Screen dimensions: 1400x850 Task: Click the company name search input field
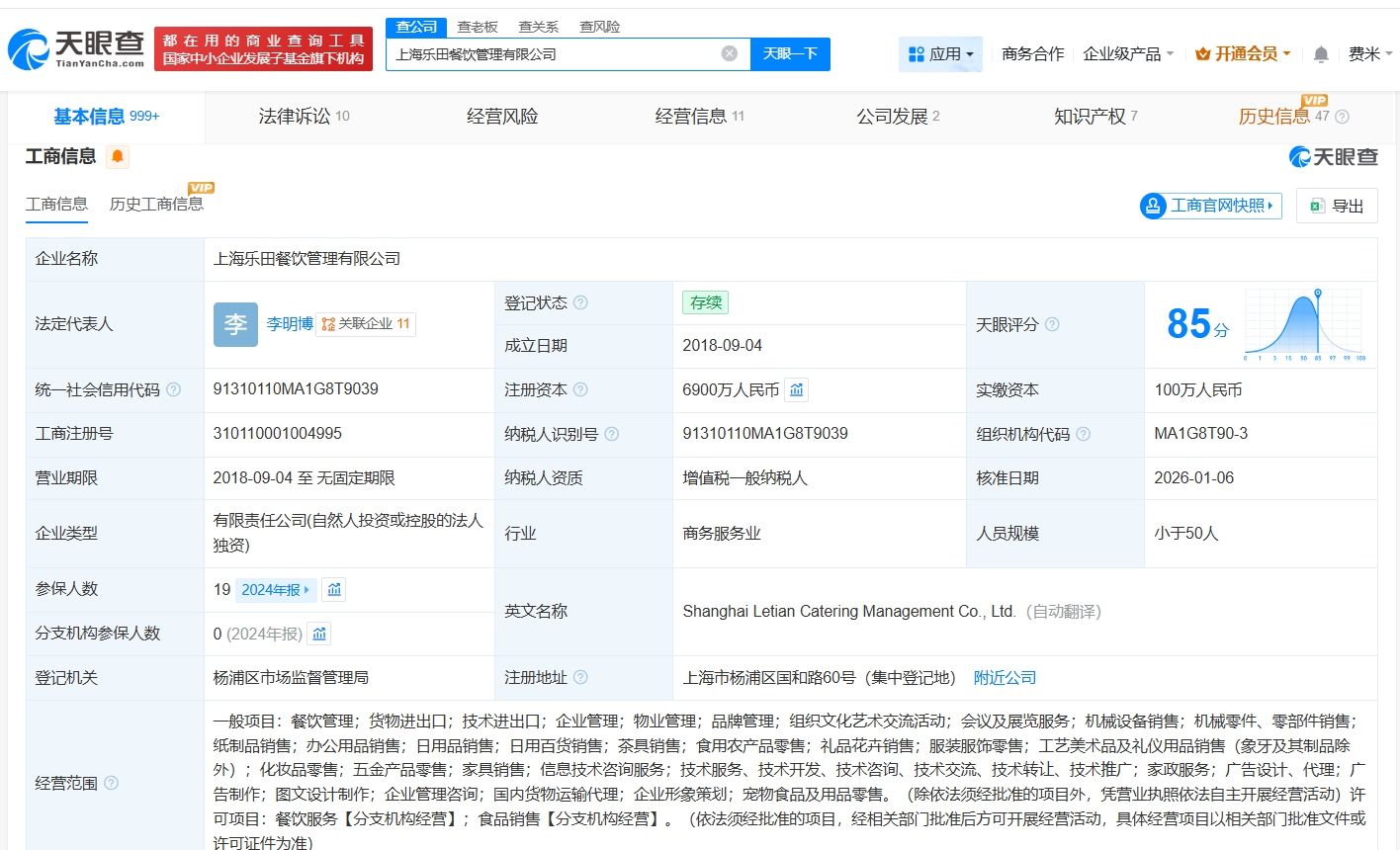554,54
